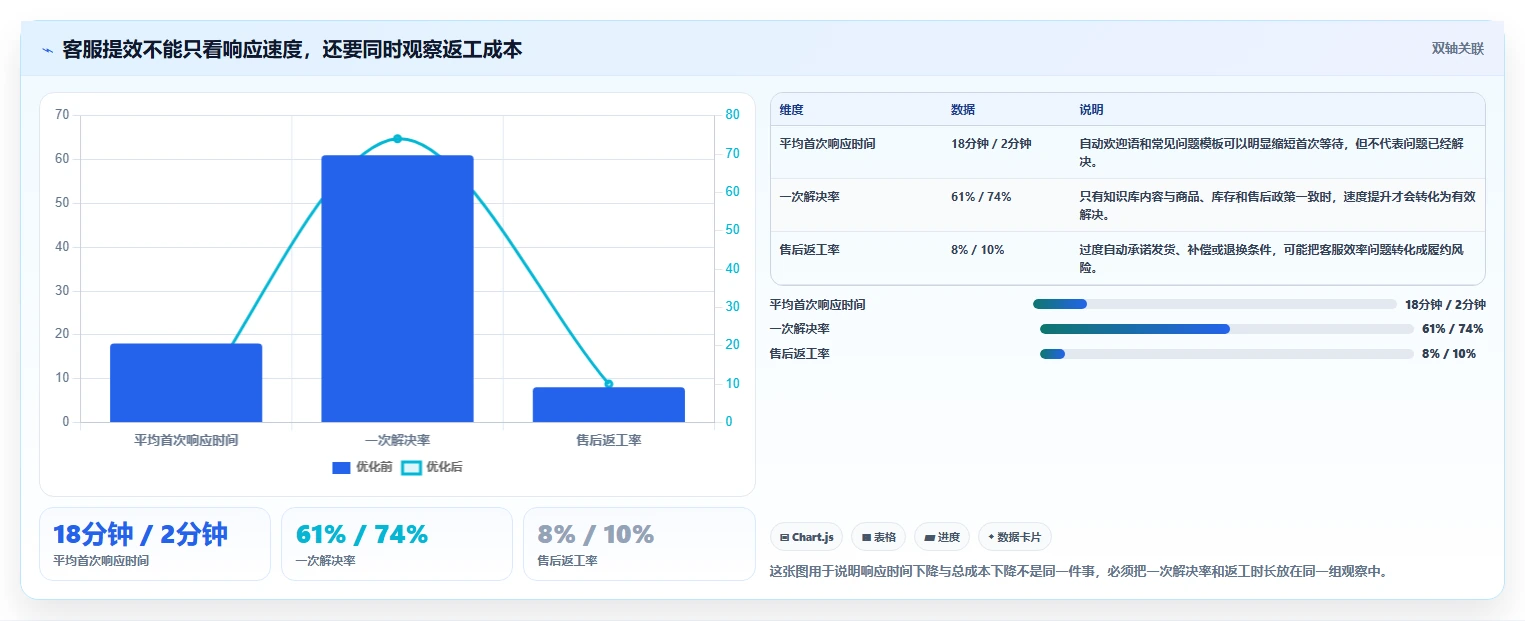Click the star icon in 数据卡片 chip
The image size is (1525, 621).
[x=991, y=537]
